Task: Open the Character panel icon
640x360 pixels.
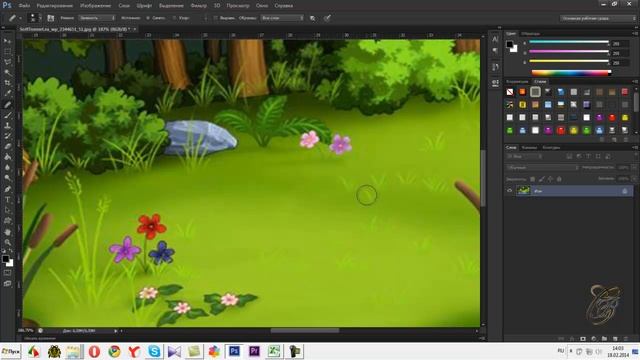Action: tap(495, 39)
